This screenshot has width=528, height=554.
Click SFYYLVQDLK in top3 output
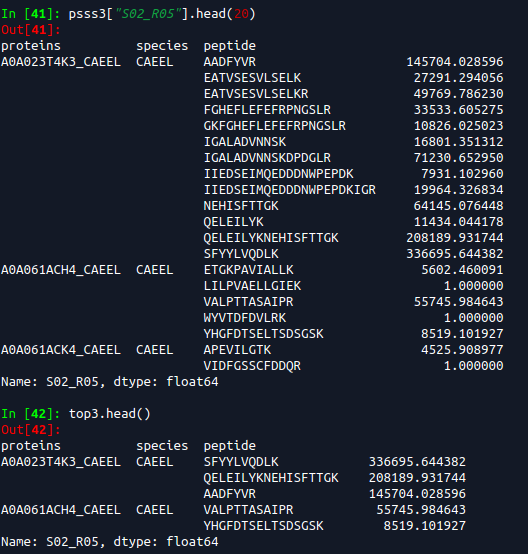pyautogui.click(x=241, y=462)
